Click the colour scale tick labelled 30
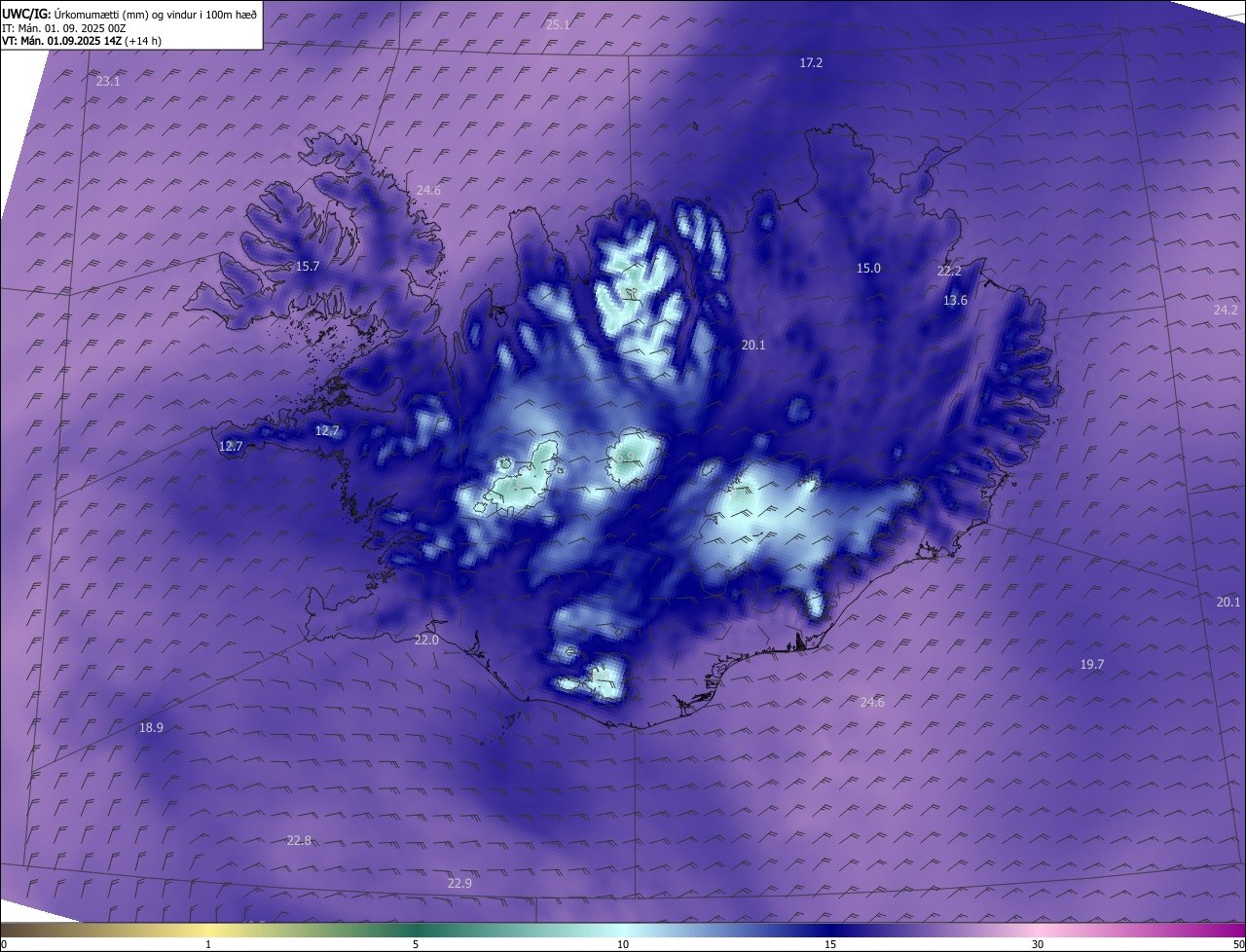The image size is (1246, 952). click(x=1038, y=944)
